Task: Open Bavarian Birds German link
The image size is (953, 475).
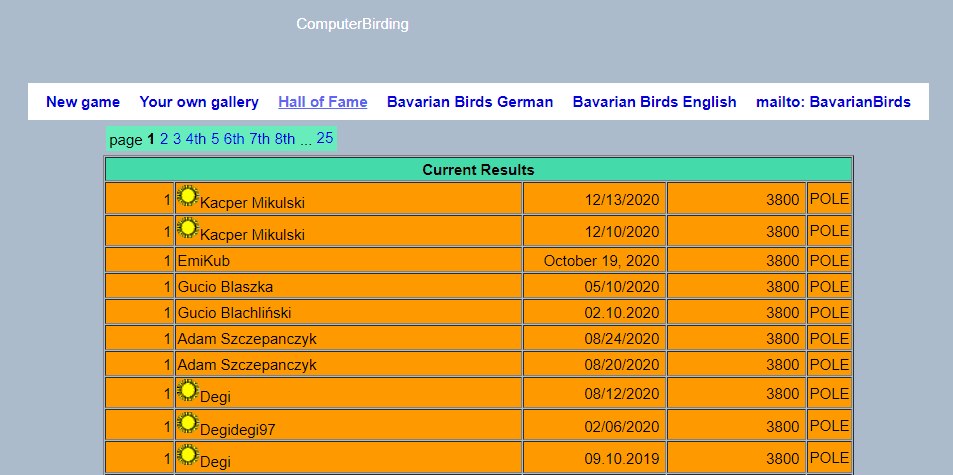Action: click(x=470, y=102)
